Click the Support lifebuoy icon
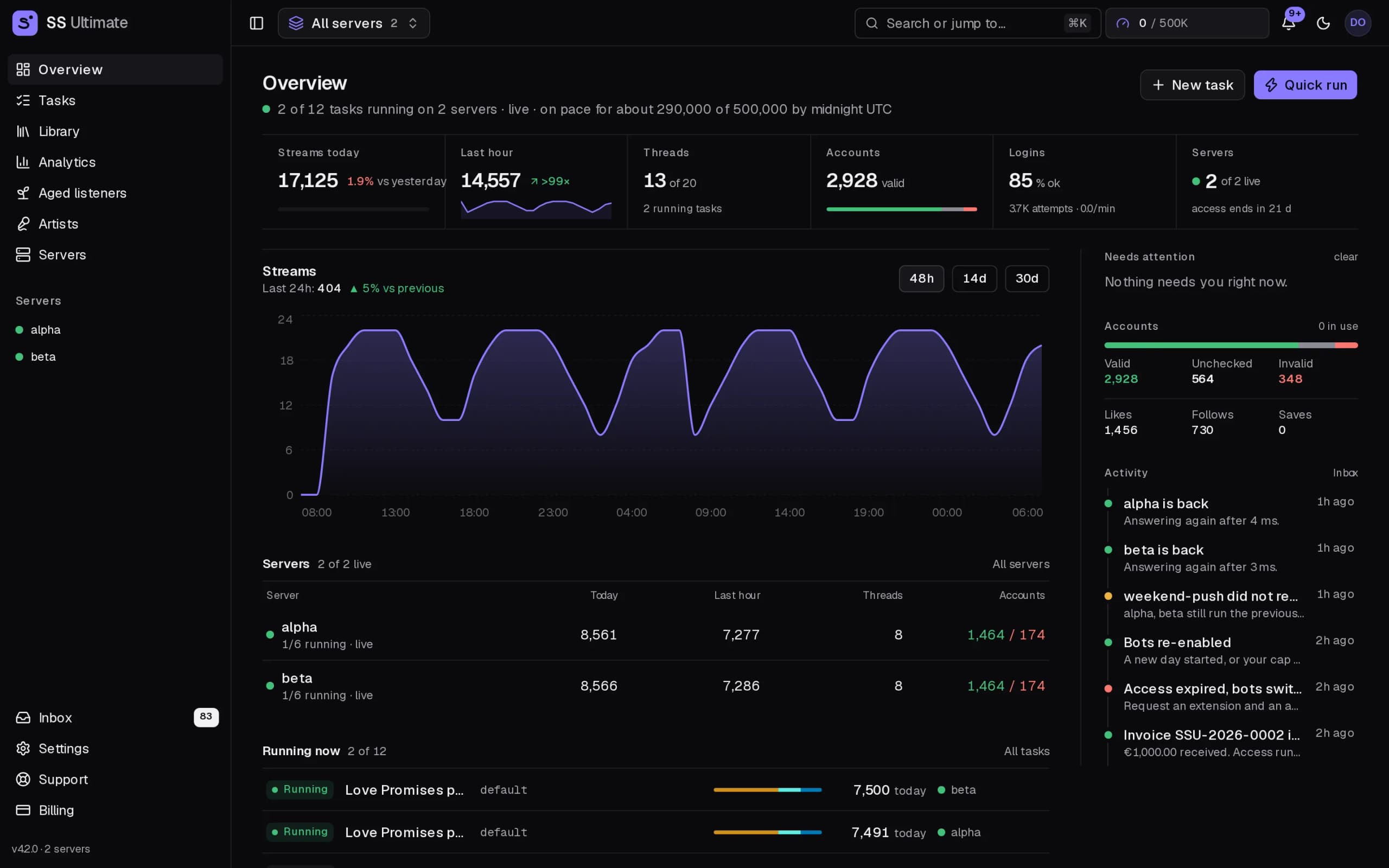 (23, 780)
